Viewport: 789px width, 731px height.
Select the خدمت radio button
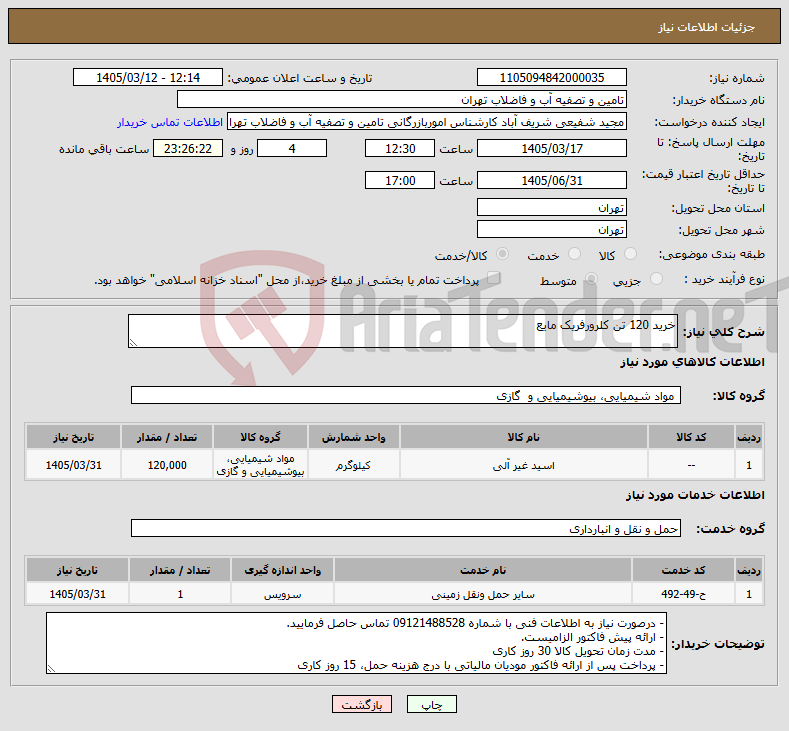click(x=574, y=255)
